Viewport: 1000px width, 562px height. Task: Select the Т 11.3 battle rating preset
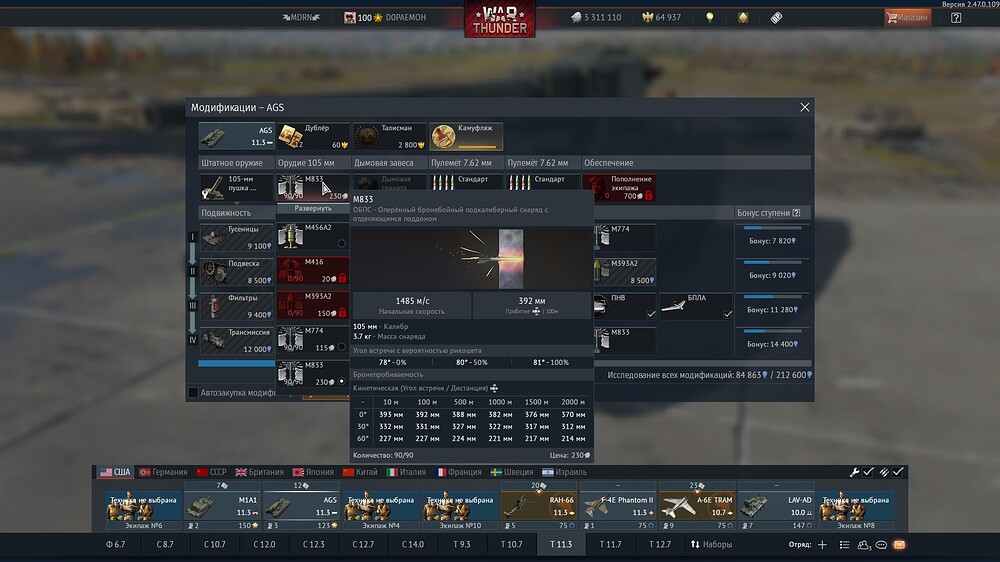click(x=561, y=544)
